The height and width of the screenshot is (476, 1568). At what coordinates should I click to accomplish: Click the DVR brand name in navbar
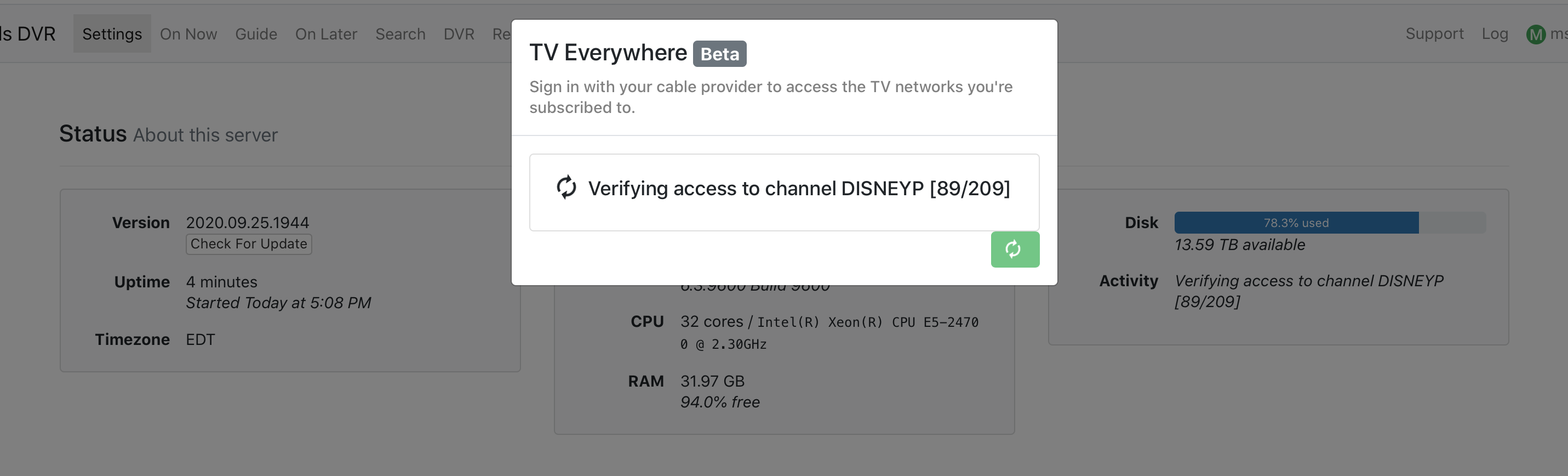pyautogui.click(x=28, y=34)
